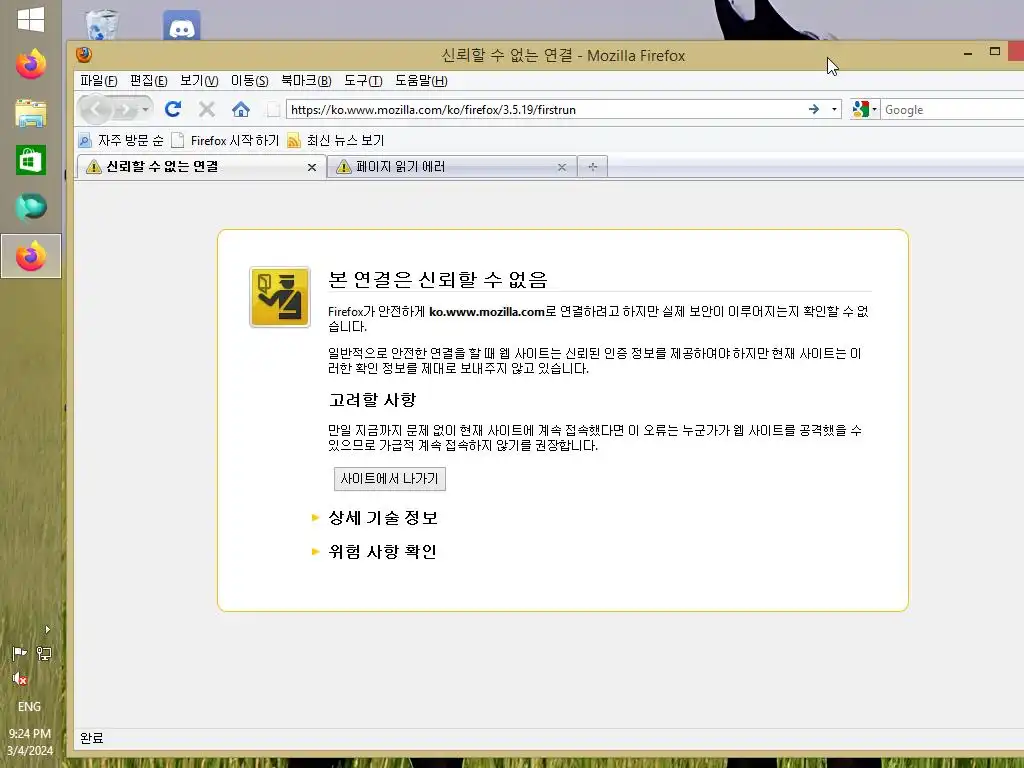The width and height of the screenshot is (1024, 768).
Task: Maximize the Firefox window
Action: coord(995,52)
